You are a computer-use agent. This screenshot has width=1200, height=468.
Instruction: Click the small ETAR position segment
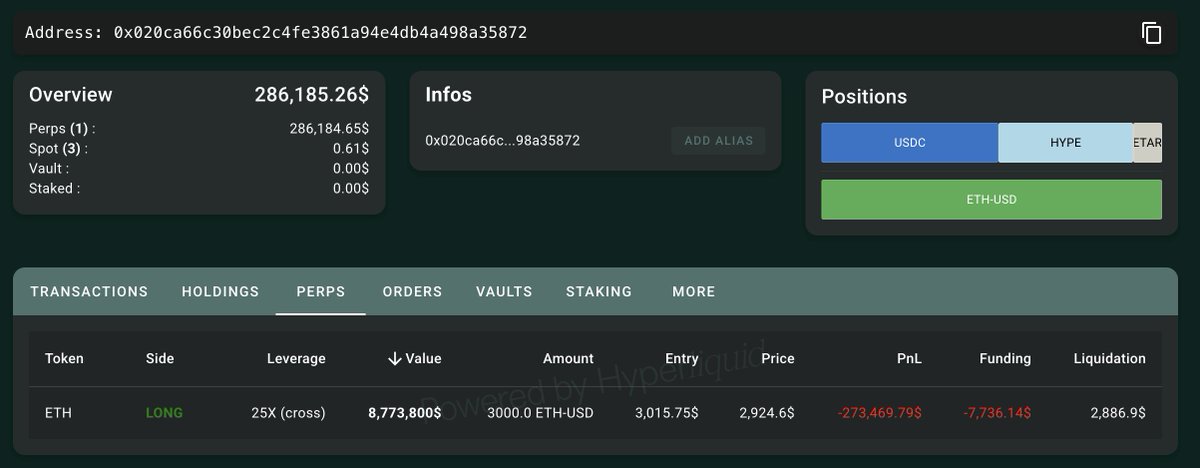pyautogui.click(x=1147, y=143)
